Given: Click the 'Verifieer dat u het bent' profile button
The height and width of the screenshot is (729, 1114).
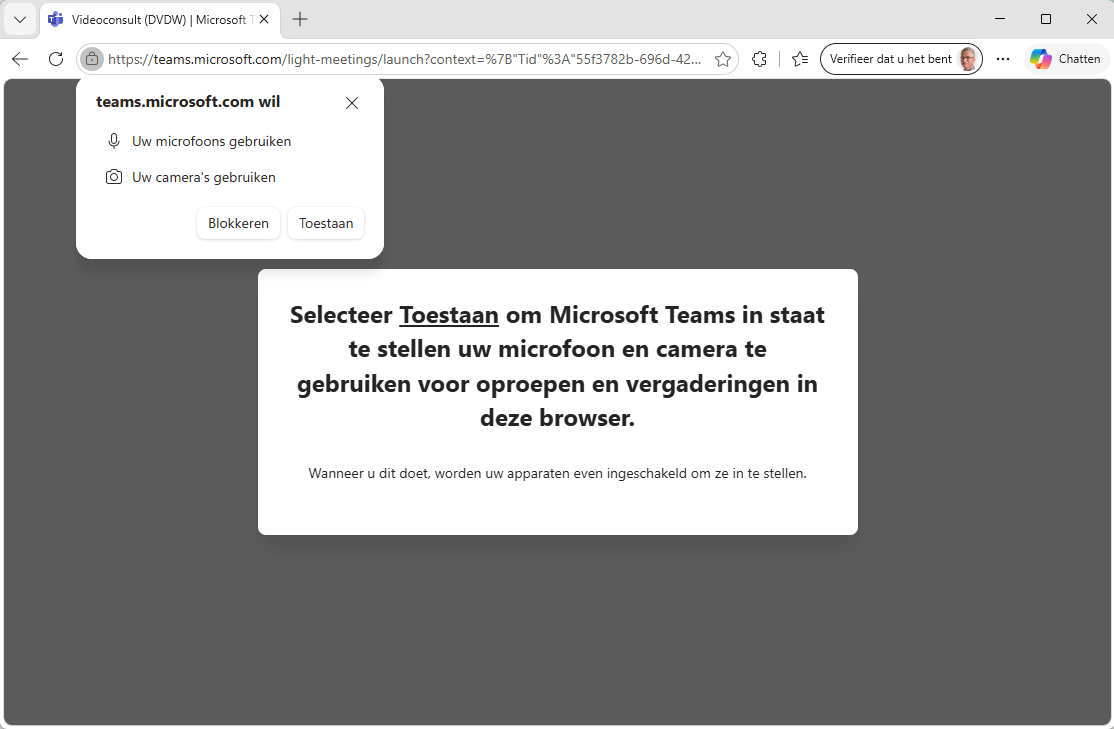Looking at the screenshot, I should (x=901, y=59).
